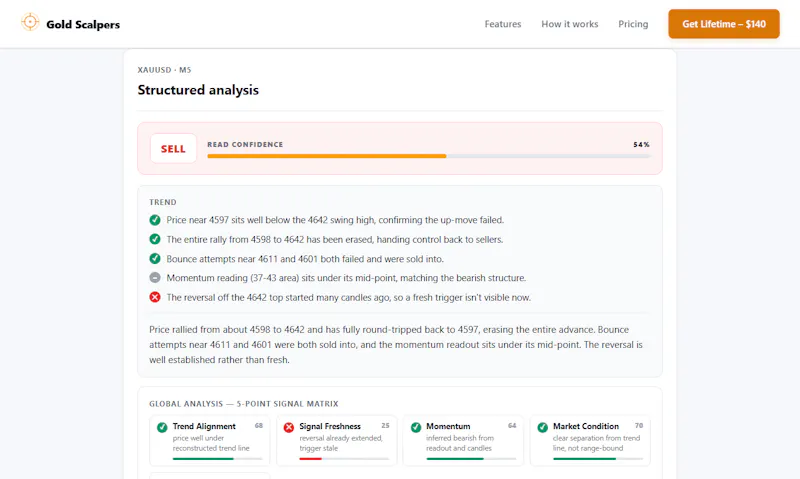Click text 'Bounce attempts near 4611 and 4601'
Image resolution: width=800 pixels, height=479 pixels.
point(242,259)
